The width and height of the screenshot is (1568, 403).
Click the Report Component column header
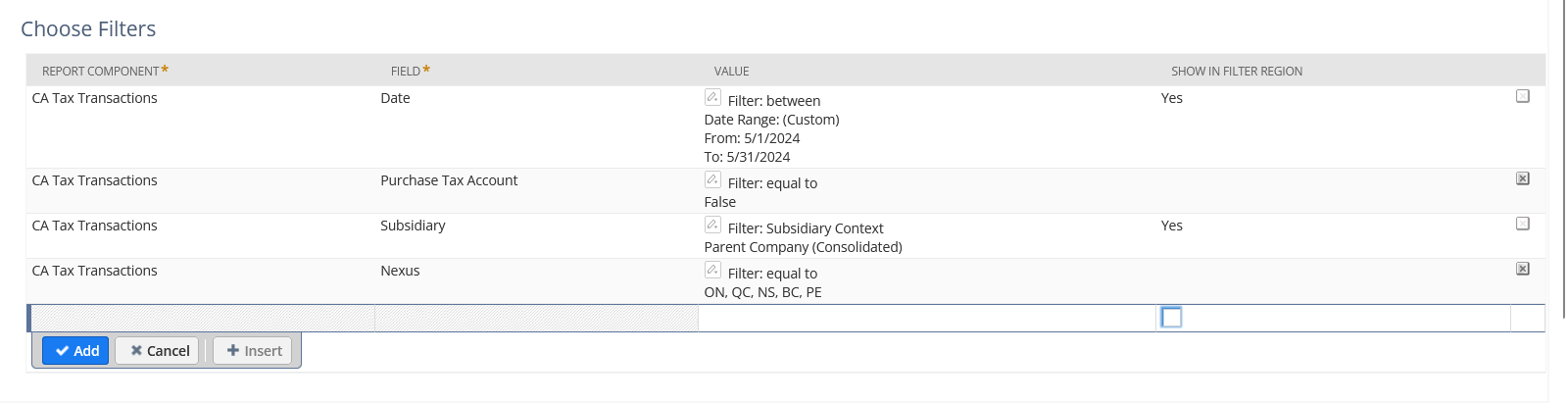pos(100,72)
